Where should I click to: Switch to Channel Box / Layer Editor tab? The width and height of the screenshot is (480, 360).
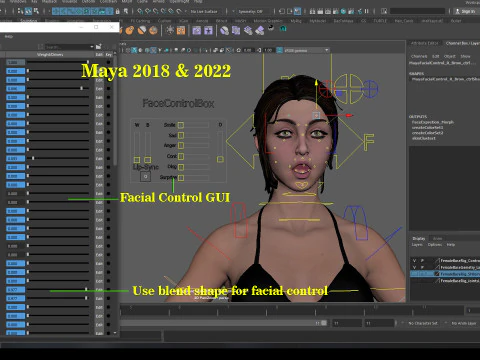[x=463, y=43]
